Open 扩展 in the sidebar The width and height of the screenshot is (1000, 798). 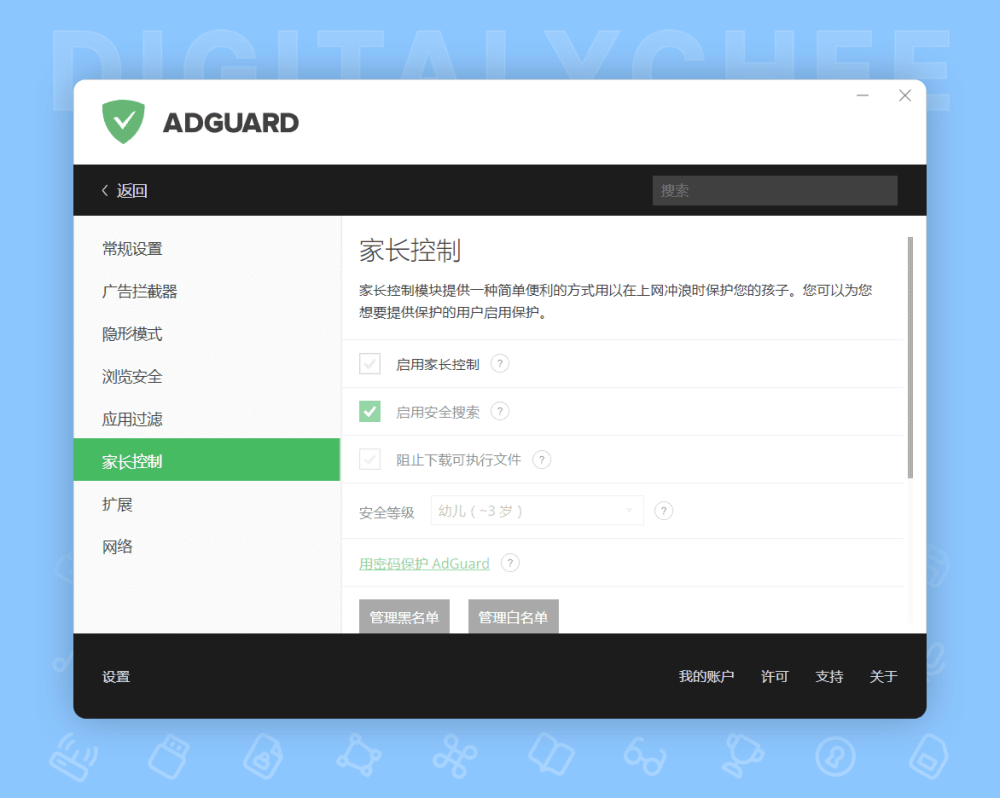(207, 504)
